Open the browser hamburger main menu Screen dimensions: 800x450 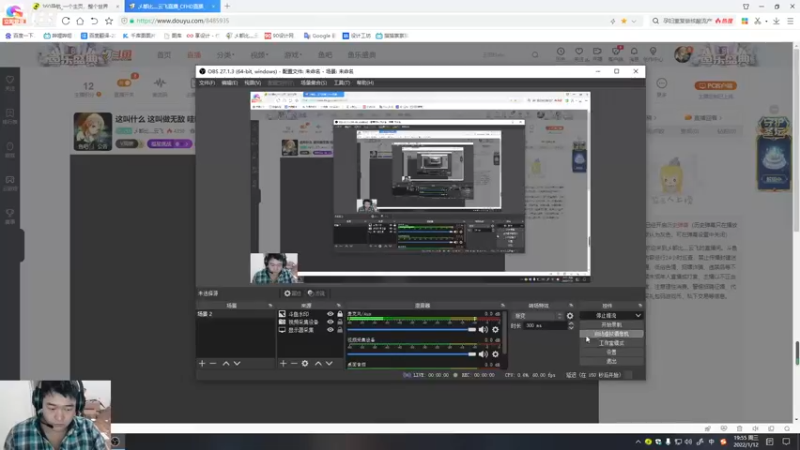tap(790, 21)
